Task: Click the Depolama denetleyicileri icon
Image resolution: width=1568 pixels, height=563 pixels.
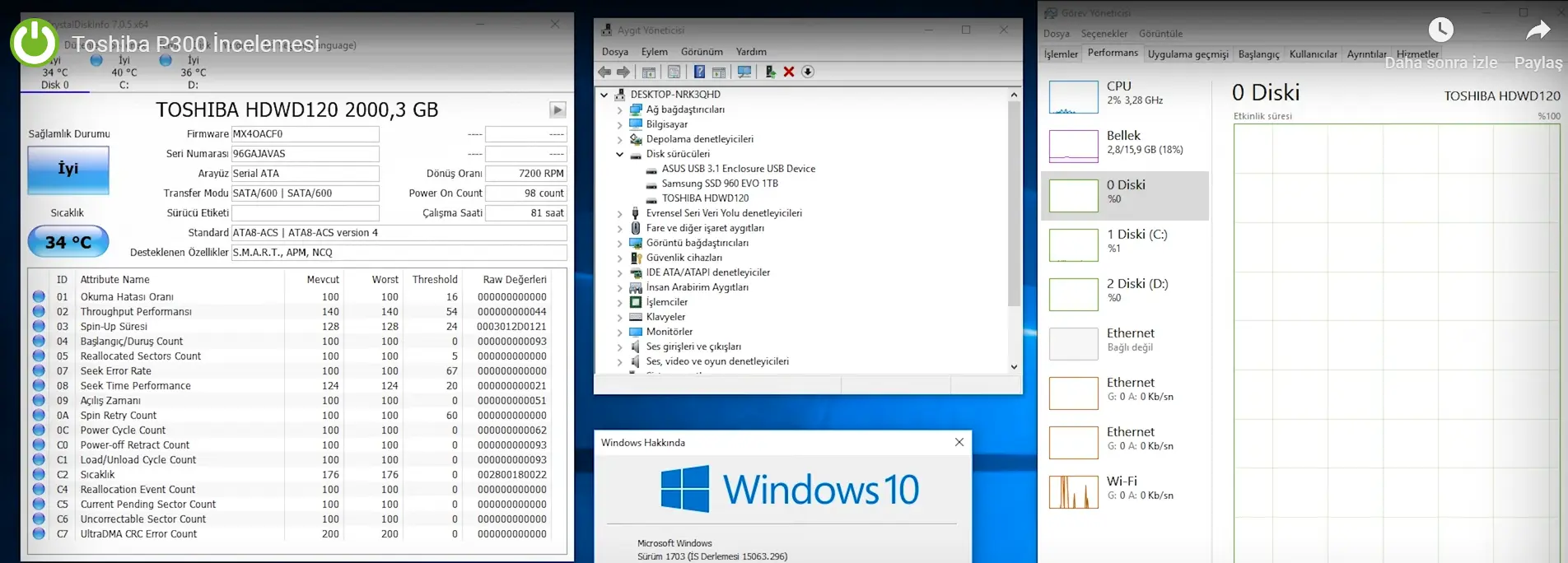Action: point(636,139)
